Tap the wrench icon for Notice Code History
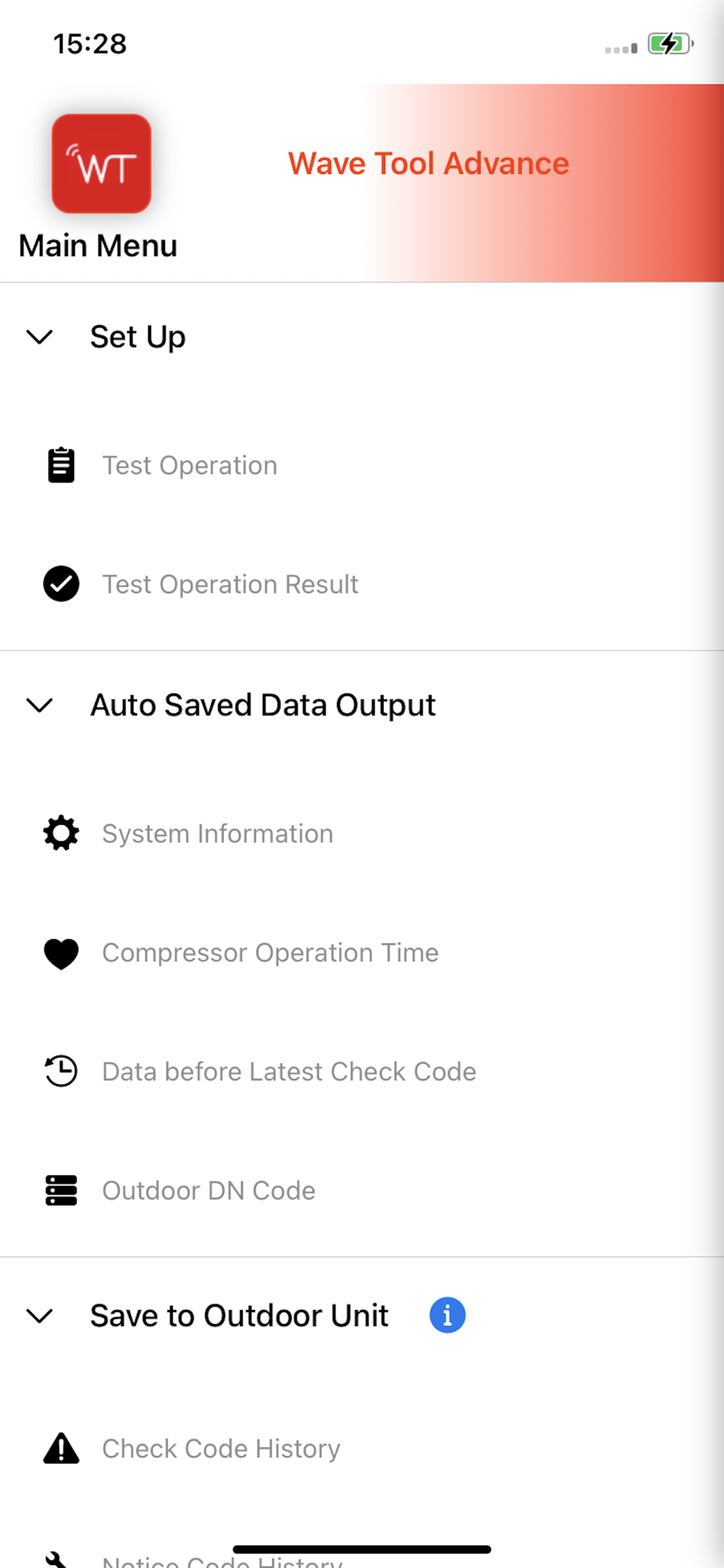This screenshot has height=1568, width=724. click(x=56, y=1560)
